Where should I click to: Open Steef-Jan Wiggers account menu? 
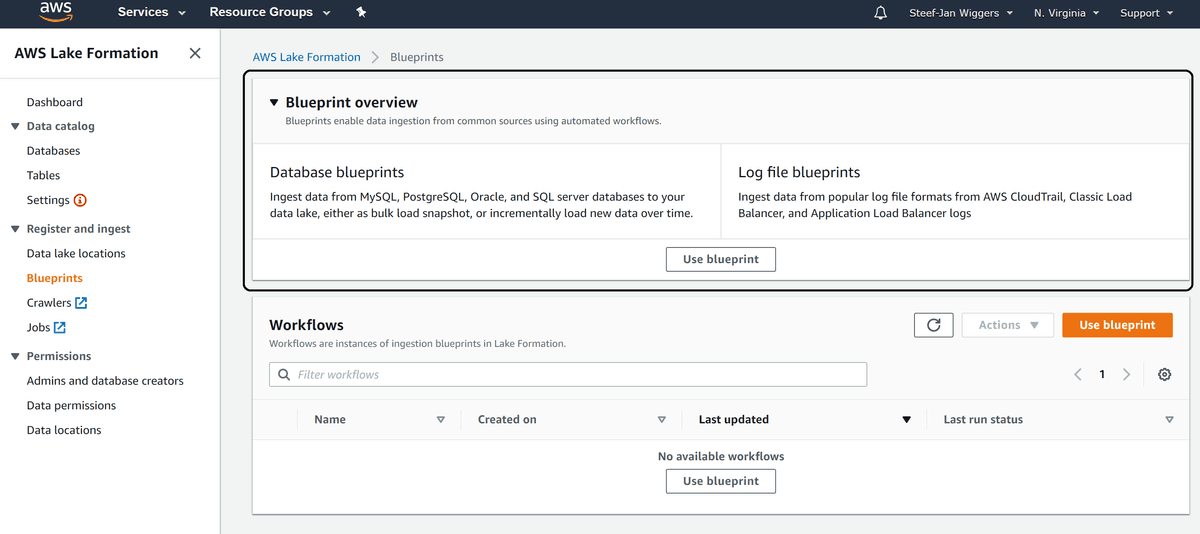[x=961, y=13]
